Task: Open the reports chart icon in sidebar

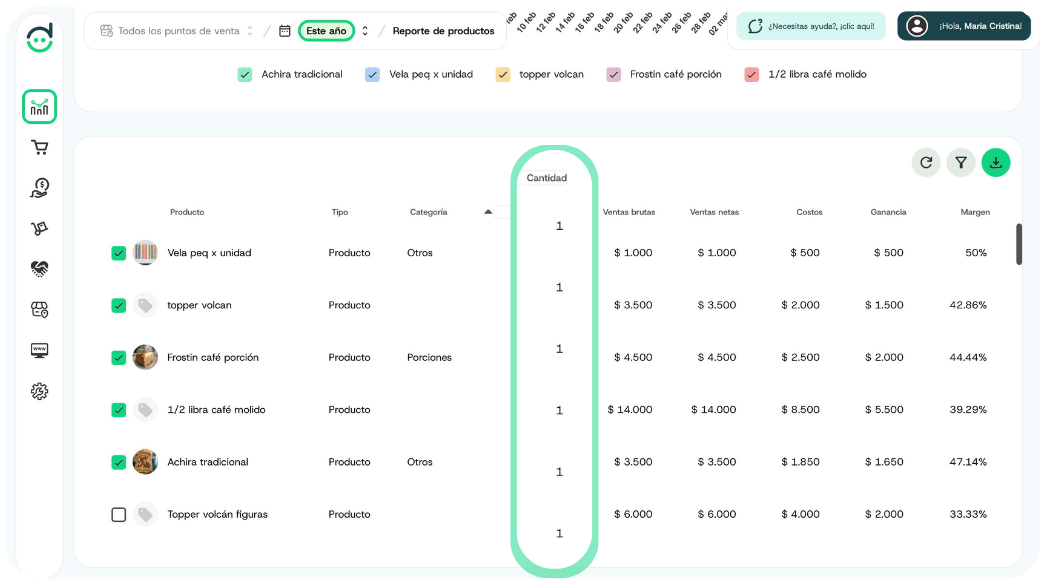Action: [39, 107]
